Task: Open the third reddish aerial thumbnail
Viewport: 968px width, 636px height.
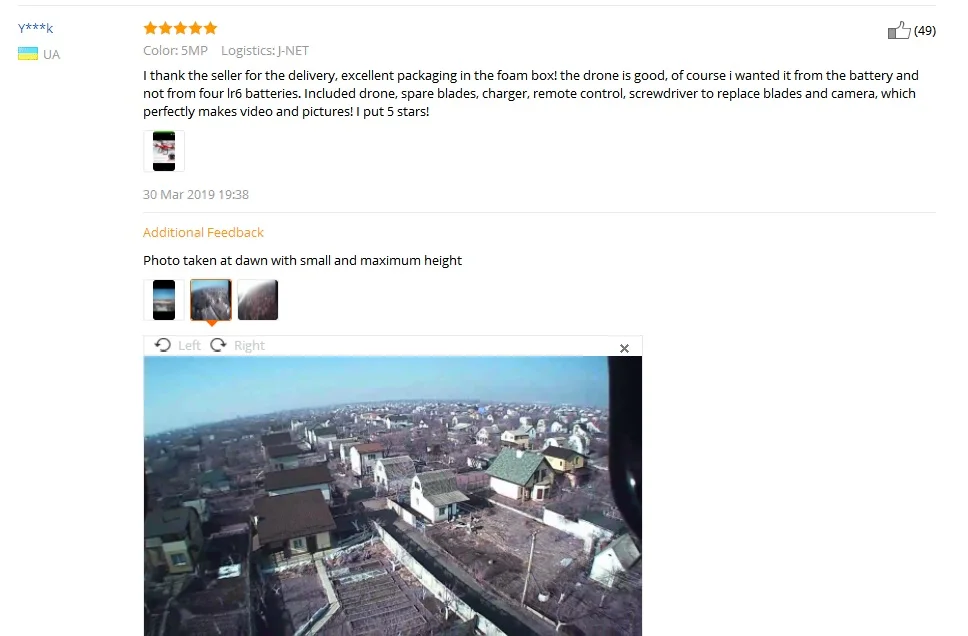Action: click(258, 299)
